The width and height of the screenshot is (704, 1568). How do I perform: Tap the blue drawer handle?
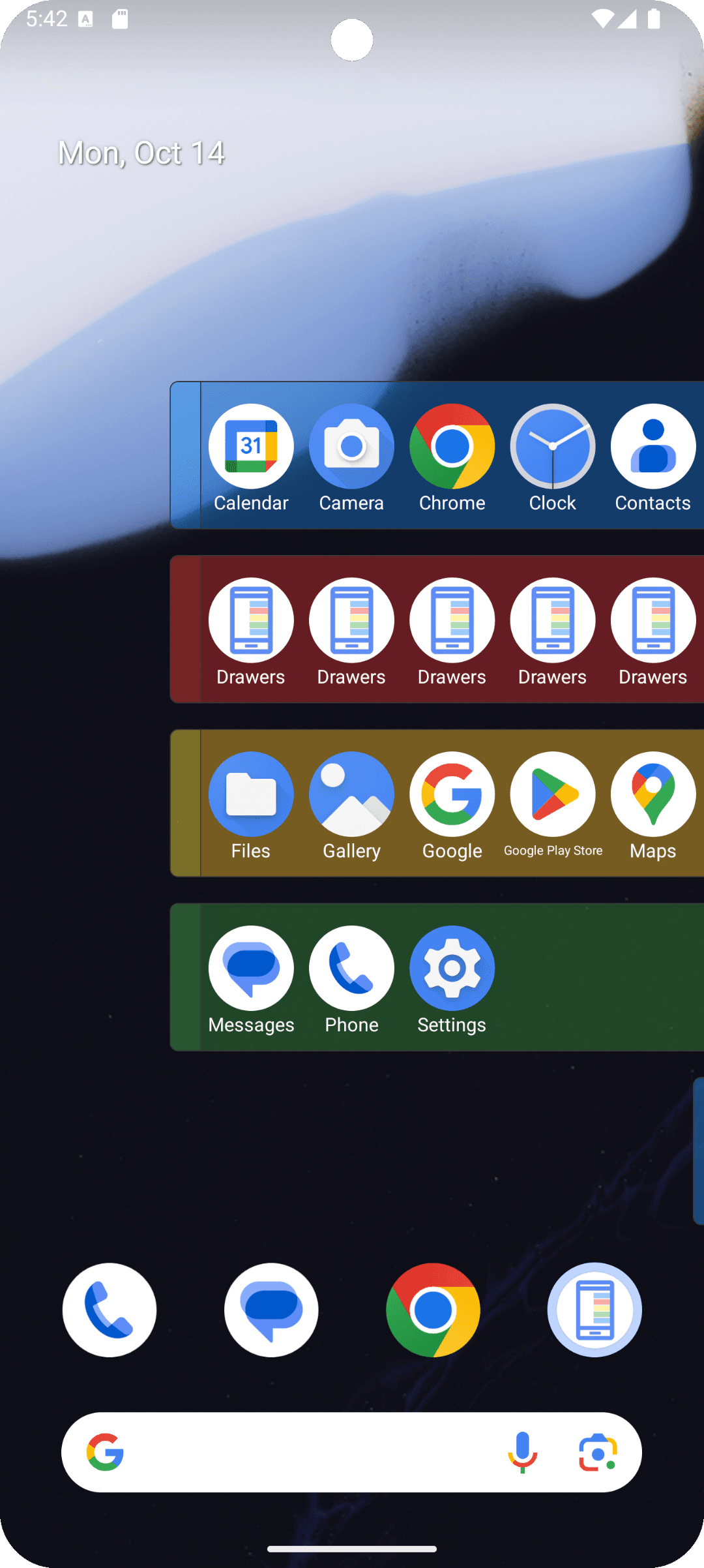[186, 455]
